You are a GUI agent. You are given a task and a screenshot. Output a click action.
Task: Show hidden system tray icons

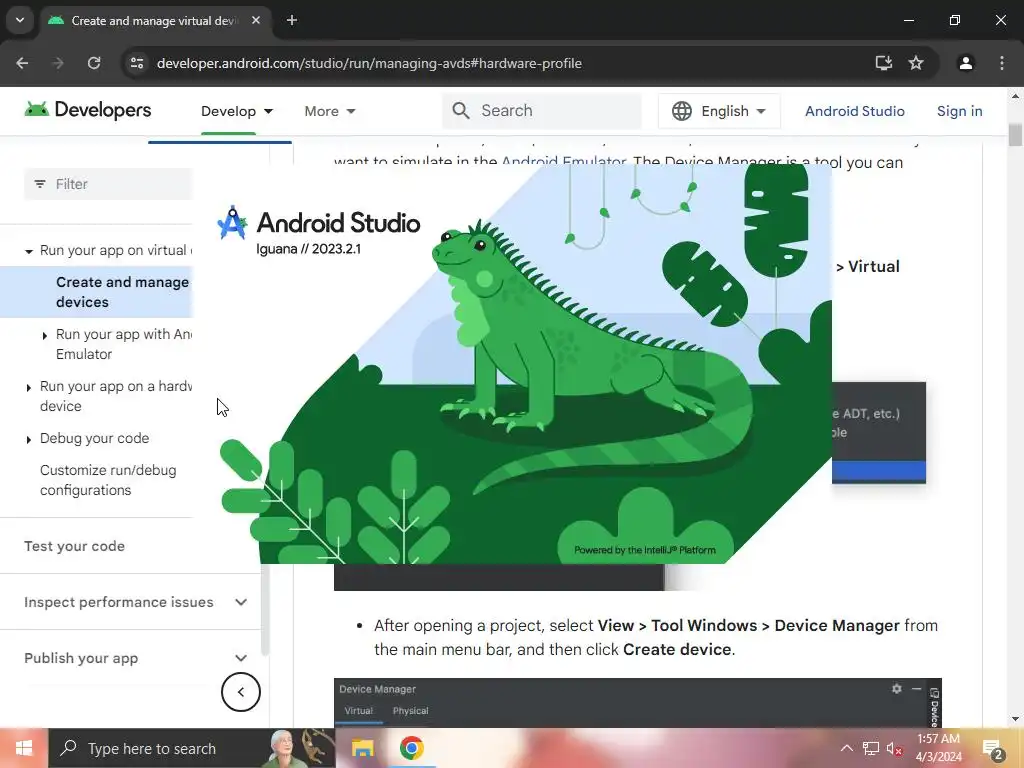click(x=846, y=748)
